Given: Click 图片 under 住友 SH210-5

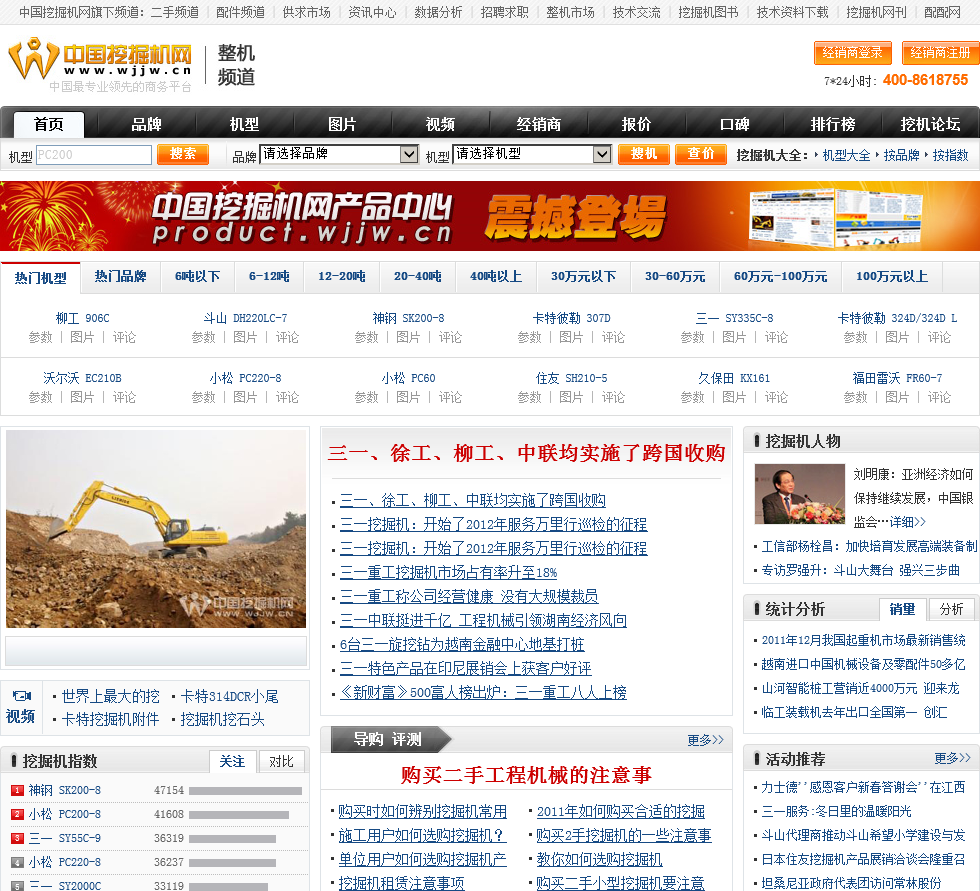Looking at the screenshot, I should click(571, 397).
